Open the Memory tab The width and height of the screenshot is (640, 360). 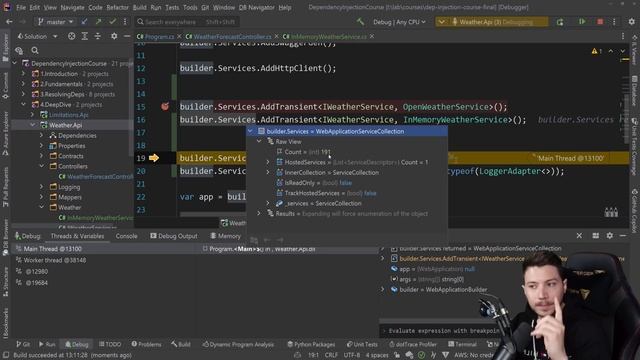point(225,236)
